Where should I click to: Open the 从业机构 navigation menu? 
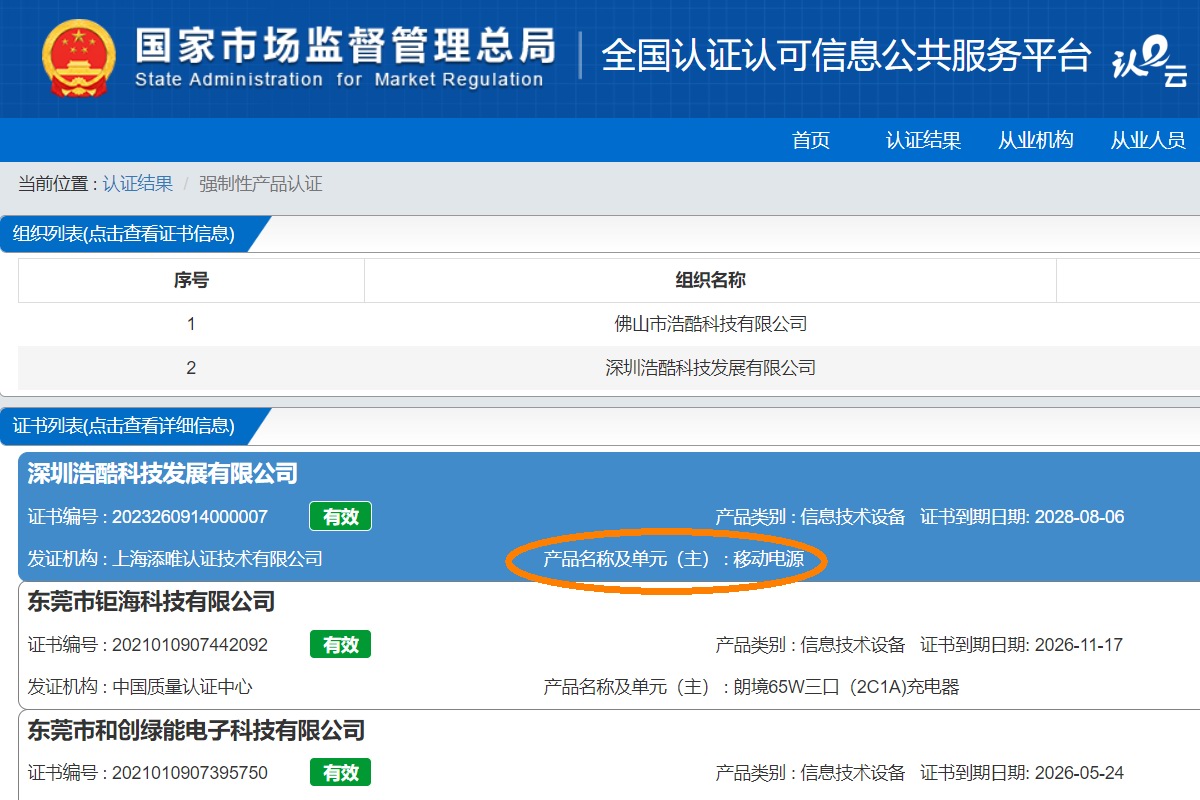pyautogui.click(x=1035, y=141)
